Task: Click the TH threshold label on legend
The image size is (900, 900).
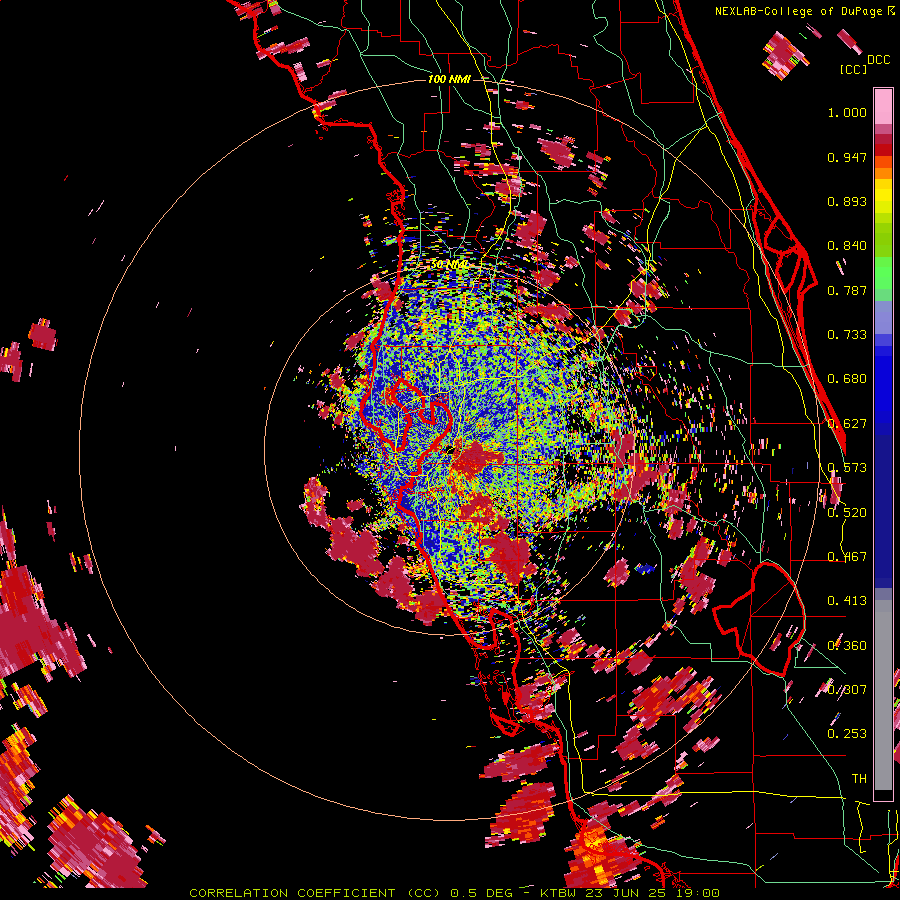Action: coord(859,778)
